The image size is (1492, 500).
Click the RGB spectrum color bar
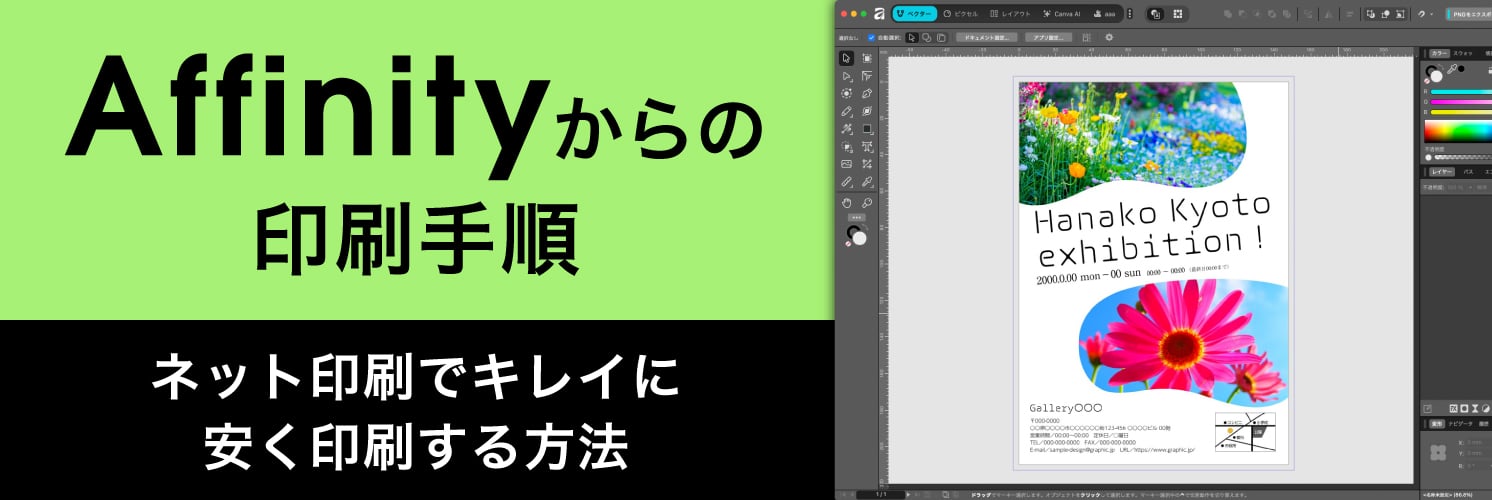(1457, 132)
